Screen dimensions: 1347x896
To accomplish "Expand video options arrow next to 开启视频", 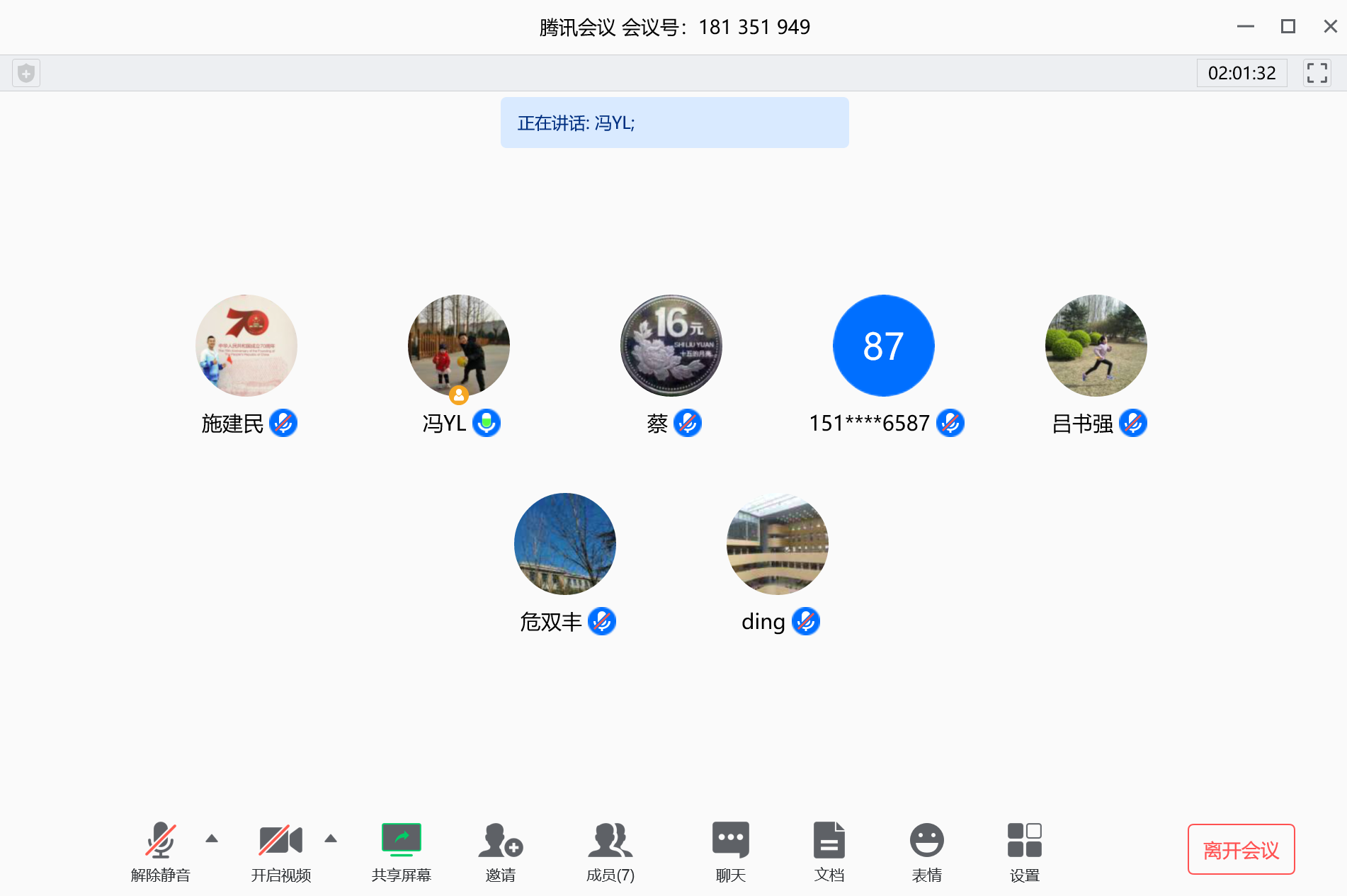I will pos(330,839).
